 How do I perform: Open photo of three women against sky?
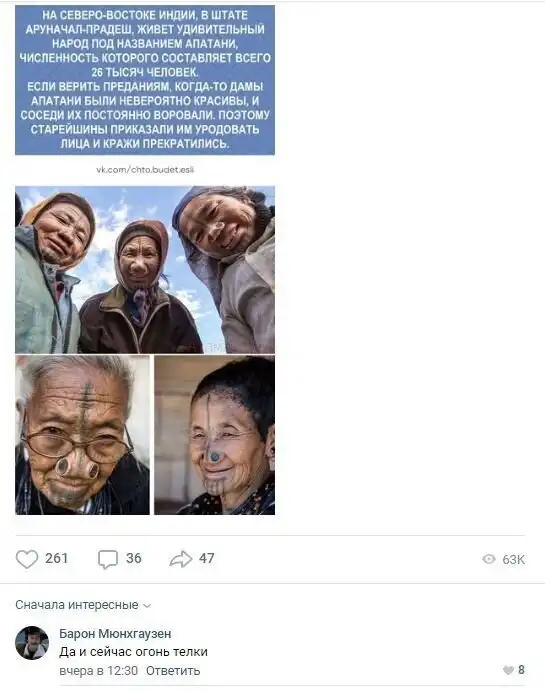tap(145, 270)
